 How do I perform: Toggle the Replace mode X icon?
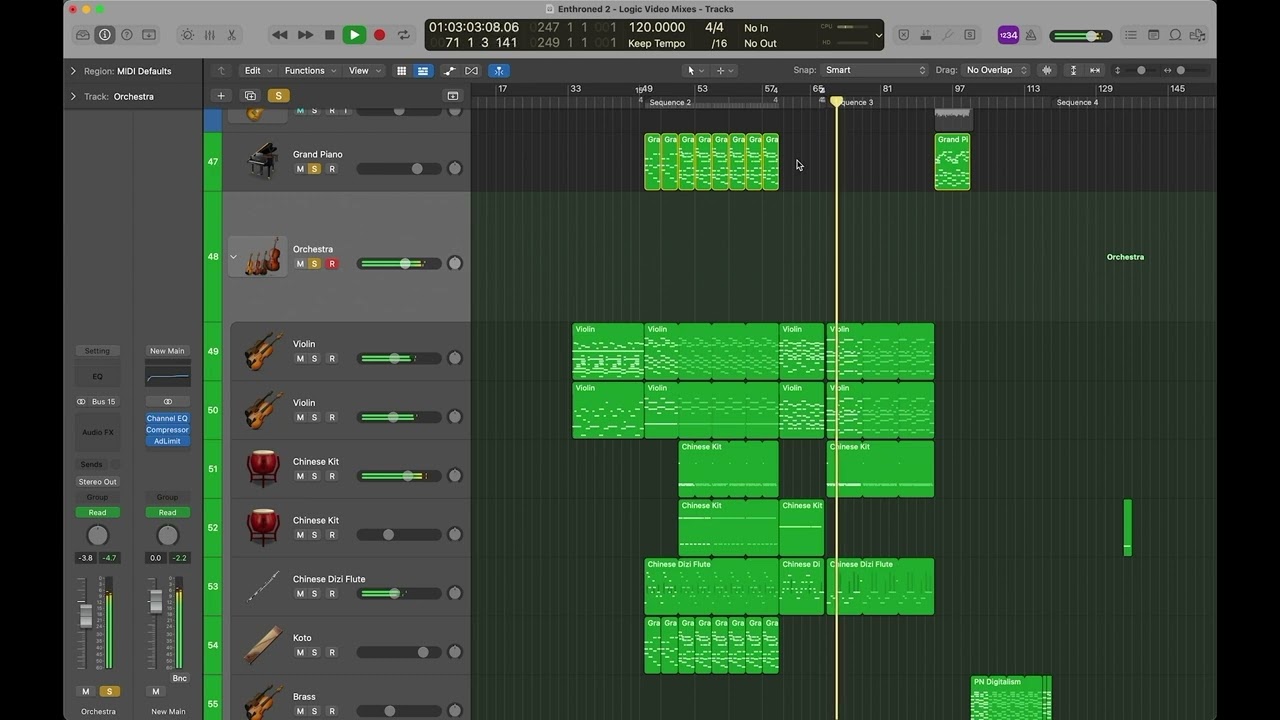click(x=903, y=35)
